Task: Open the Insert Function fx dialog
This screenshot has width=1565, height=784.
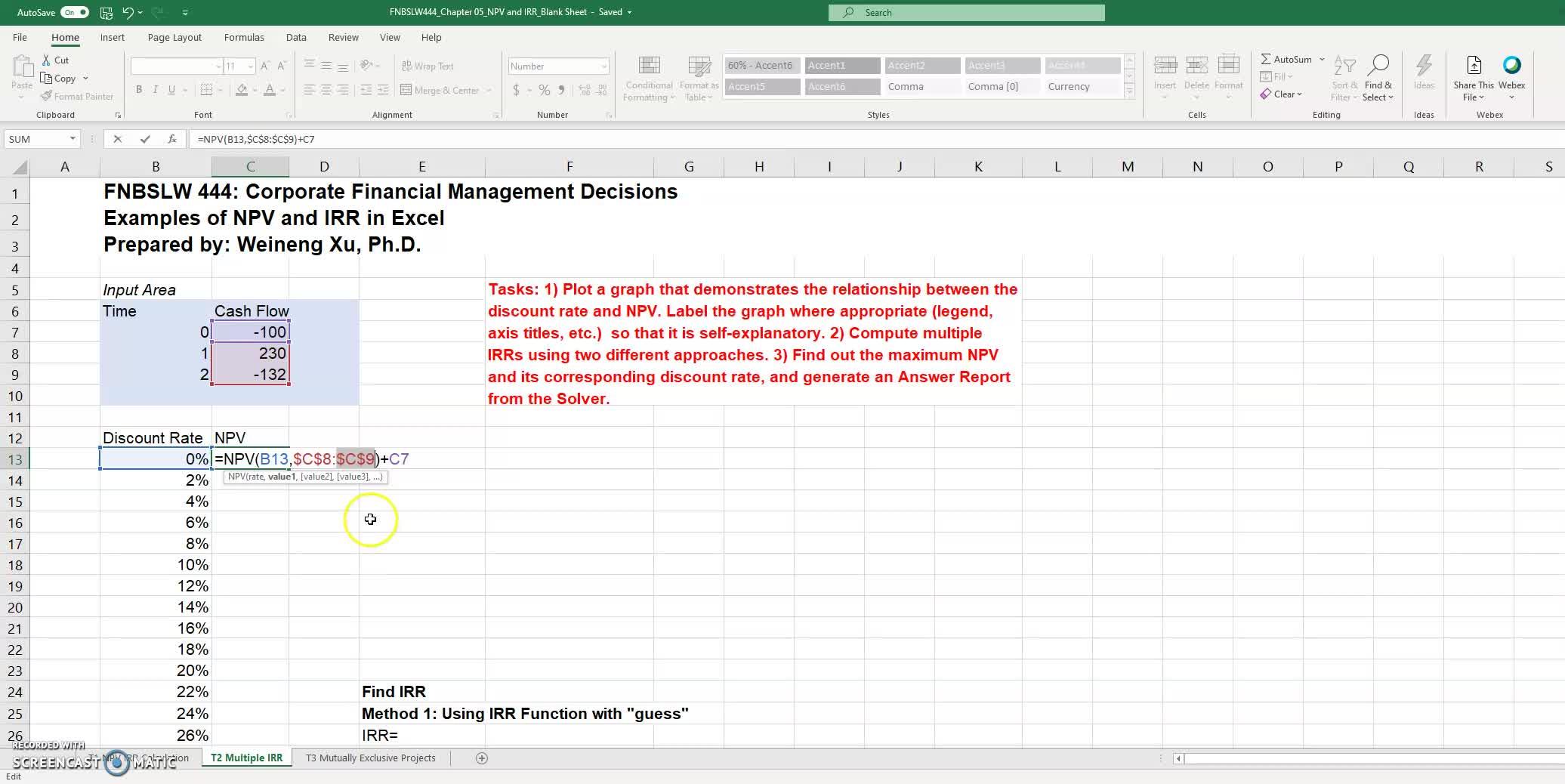Action: (172, 139)
